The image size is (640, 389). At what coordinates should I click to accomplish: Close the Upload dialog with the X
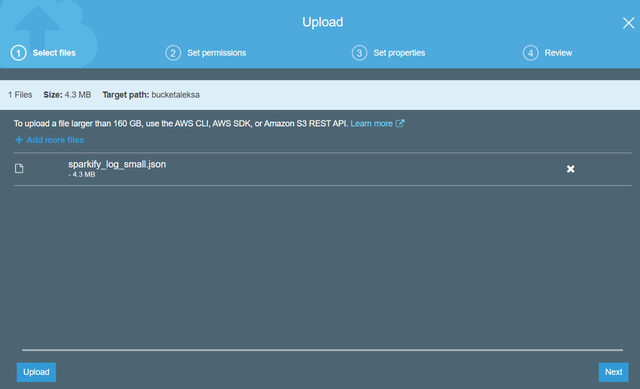(x=628, y=23)
